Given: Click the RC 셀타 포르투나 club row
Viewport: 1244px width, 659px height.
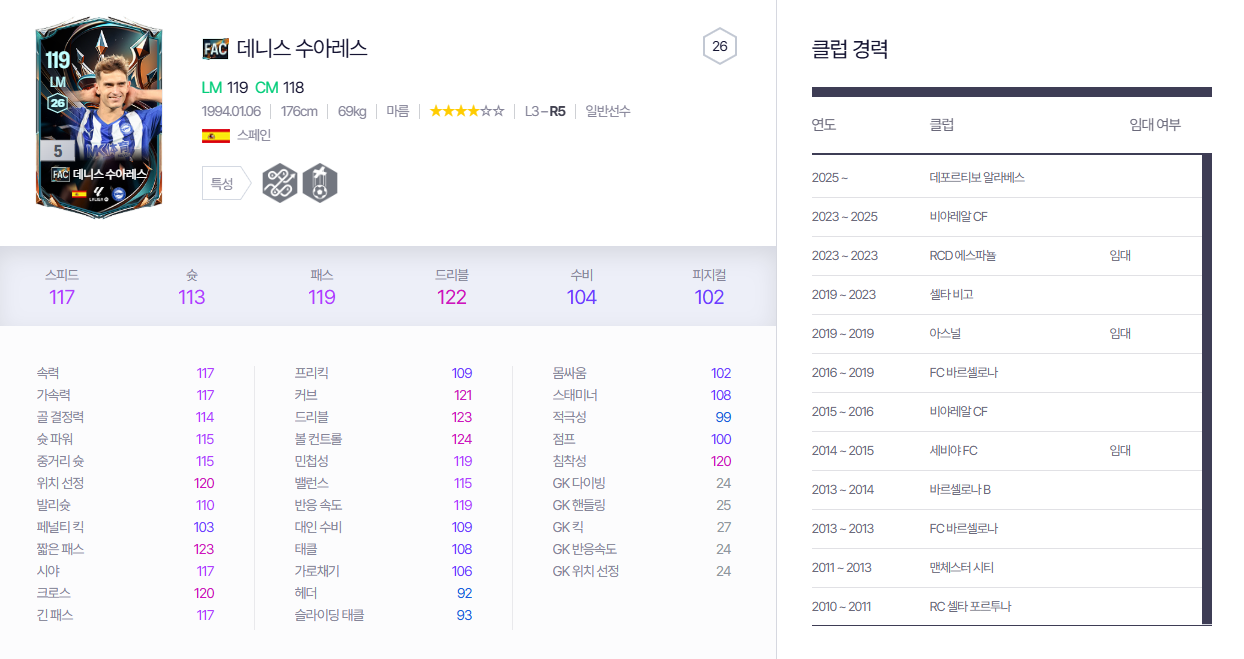Looking at the screenshot, I should pos(1007,606).
